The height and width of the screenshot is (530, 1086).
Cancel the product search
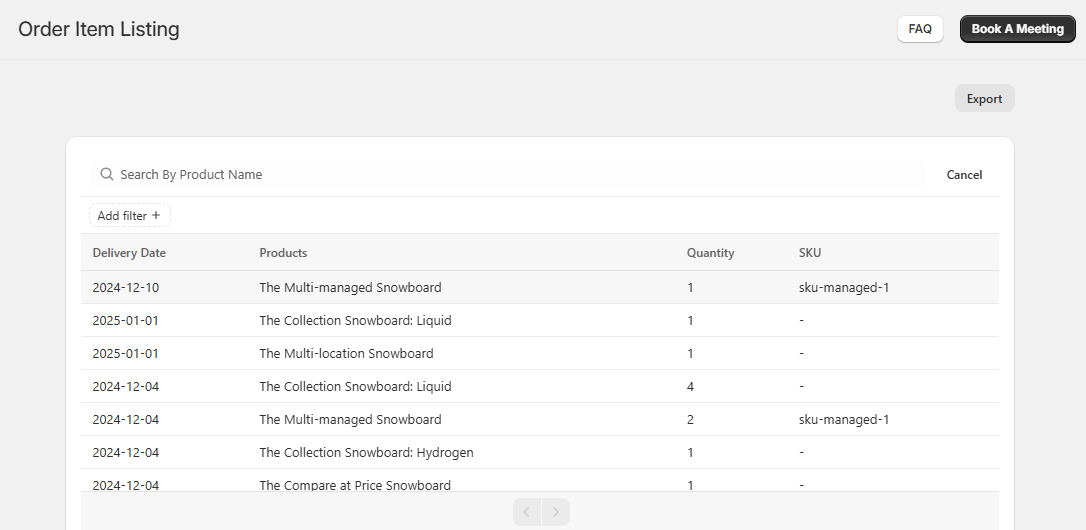coord(964,175)
